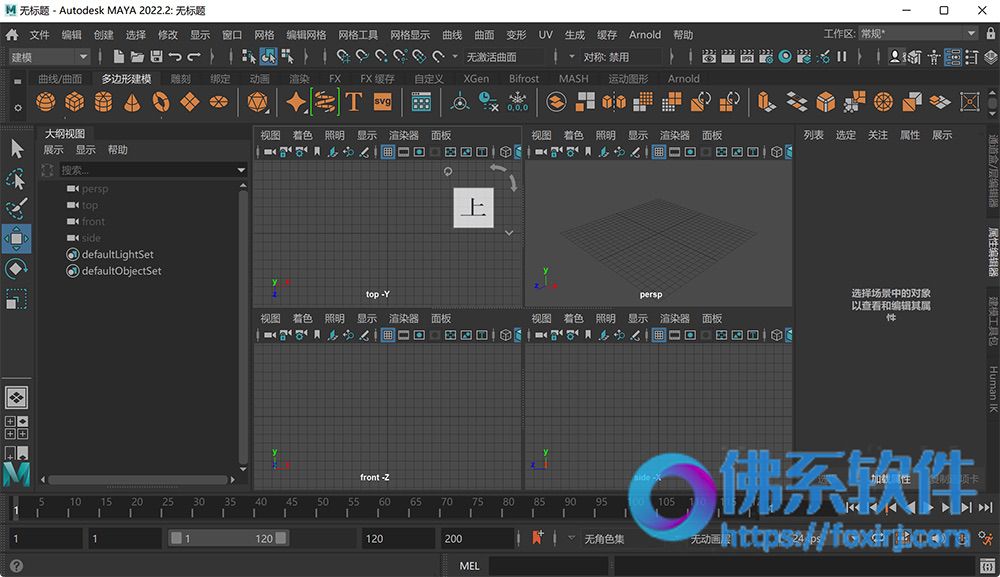Image resolution: width=1000 pixels, height=577 pixels.
Task: Activate the Rotate tool in toolbox
Action: 17,268
